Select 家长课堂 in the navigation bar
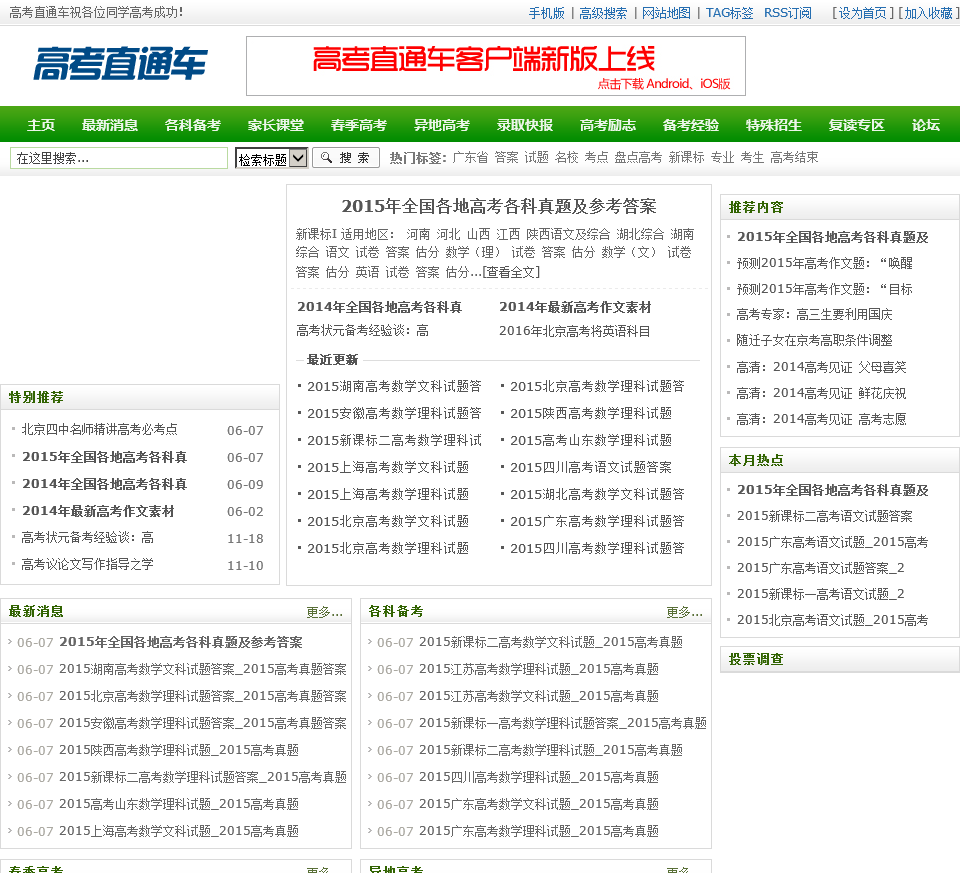 [276, 125]
